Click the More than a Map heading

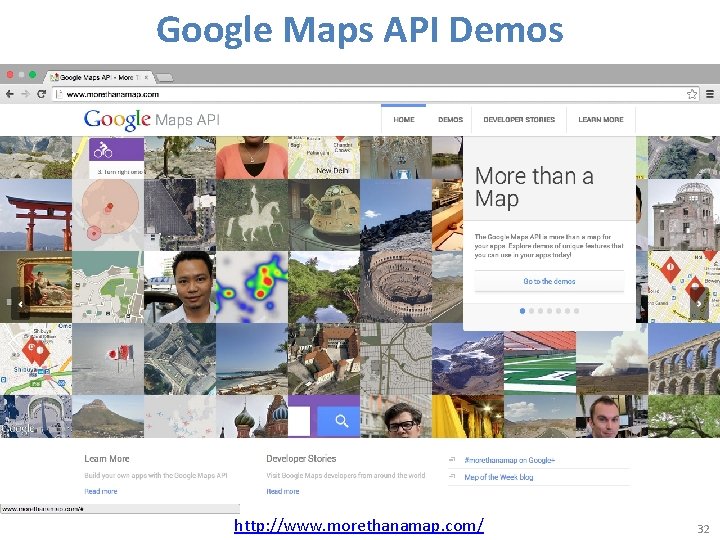tap(534, 187)
